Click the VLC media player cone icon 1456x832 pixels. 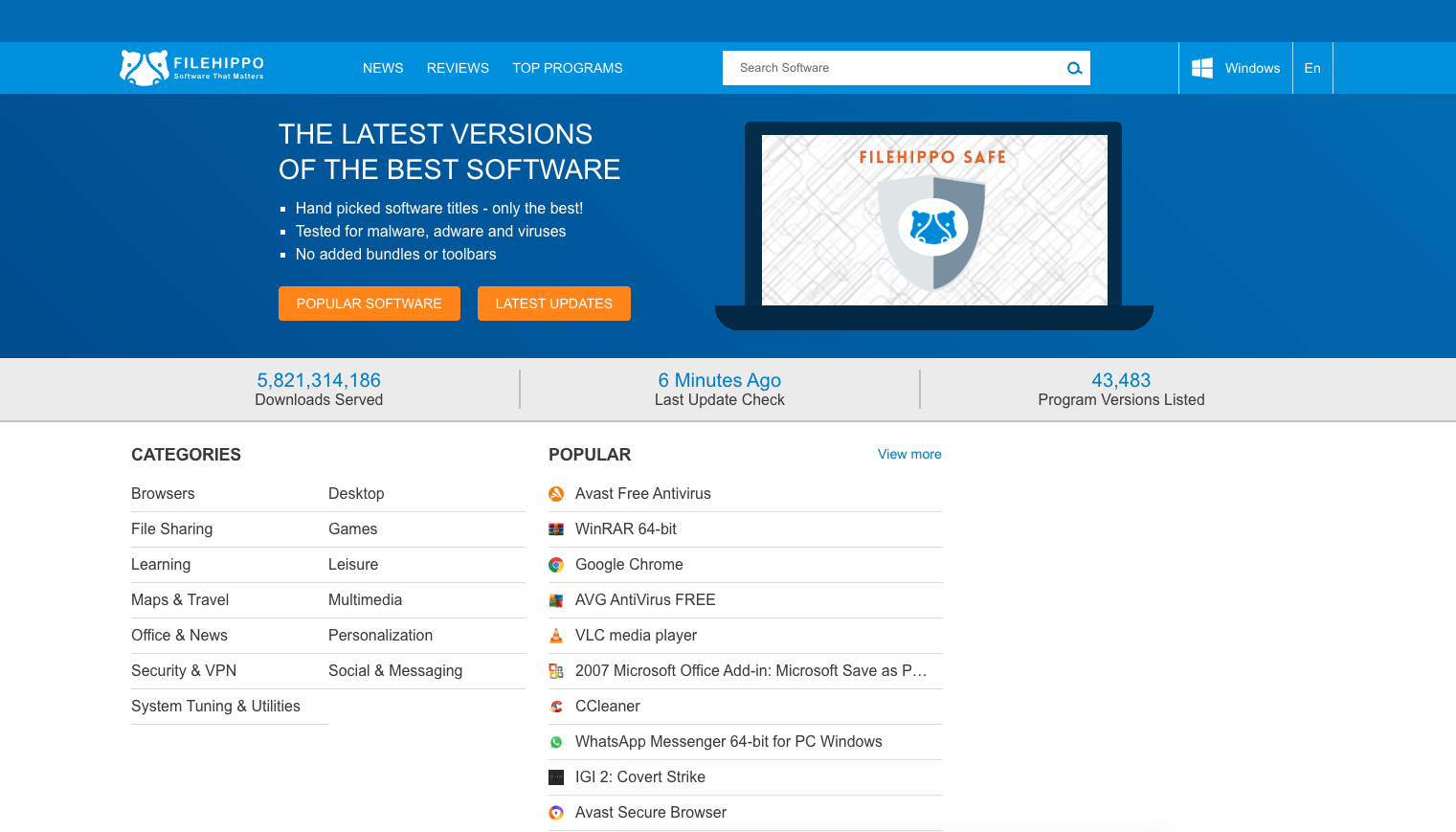(556, 636)
